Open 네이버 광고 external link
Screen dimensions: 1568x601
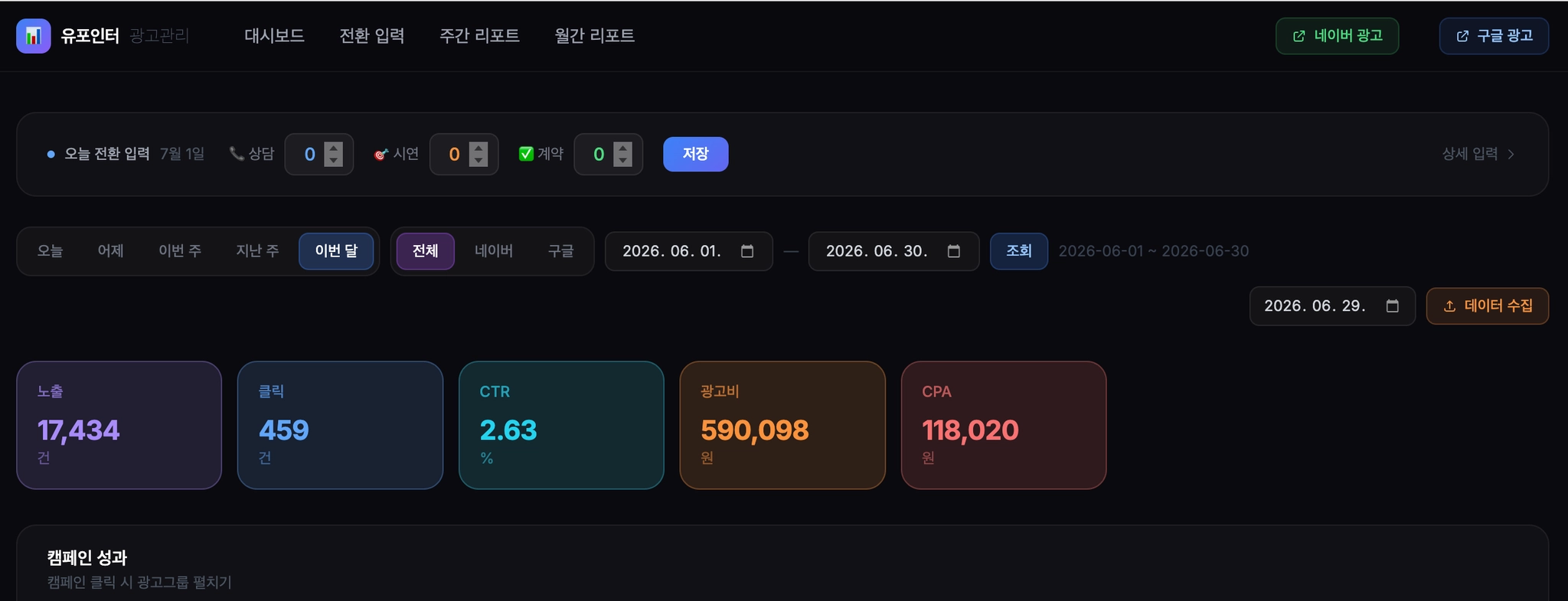click(x=1337, y=36)
